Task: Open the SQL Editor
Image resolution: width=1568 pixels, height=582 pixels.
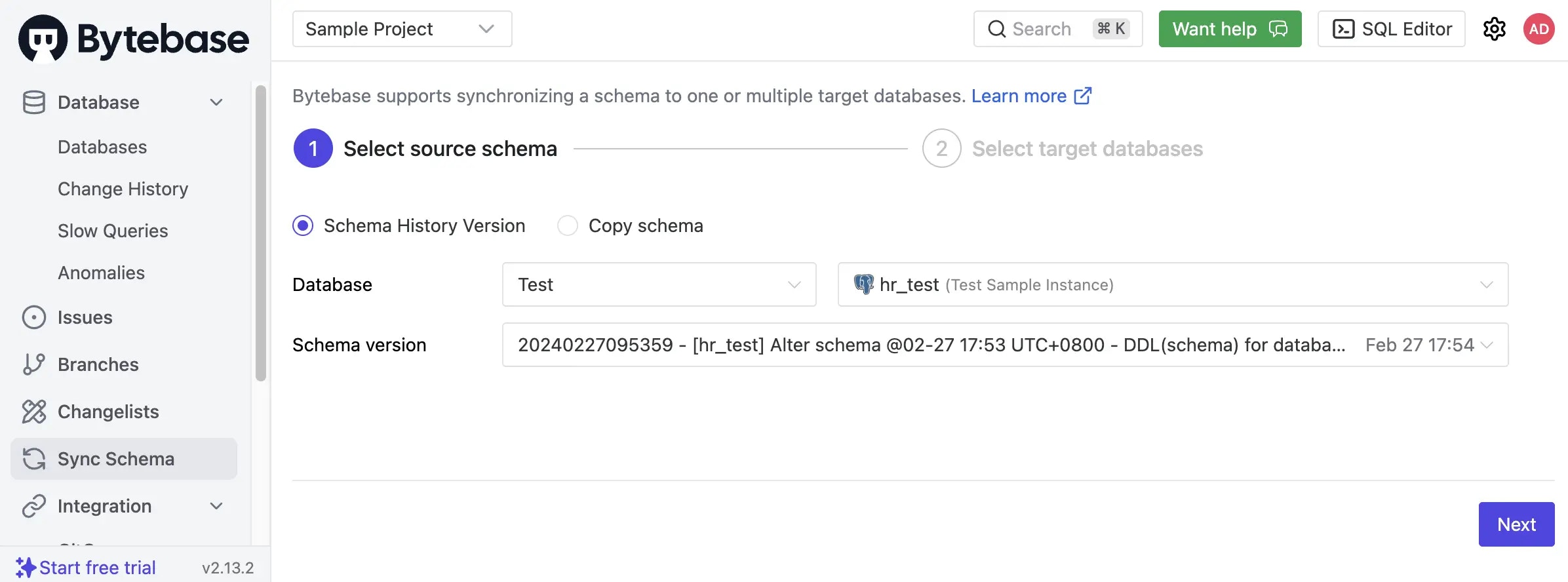Action: click(x=1391, y=29)
